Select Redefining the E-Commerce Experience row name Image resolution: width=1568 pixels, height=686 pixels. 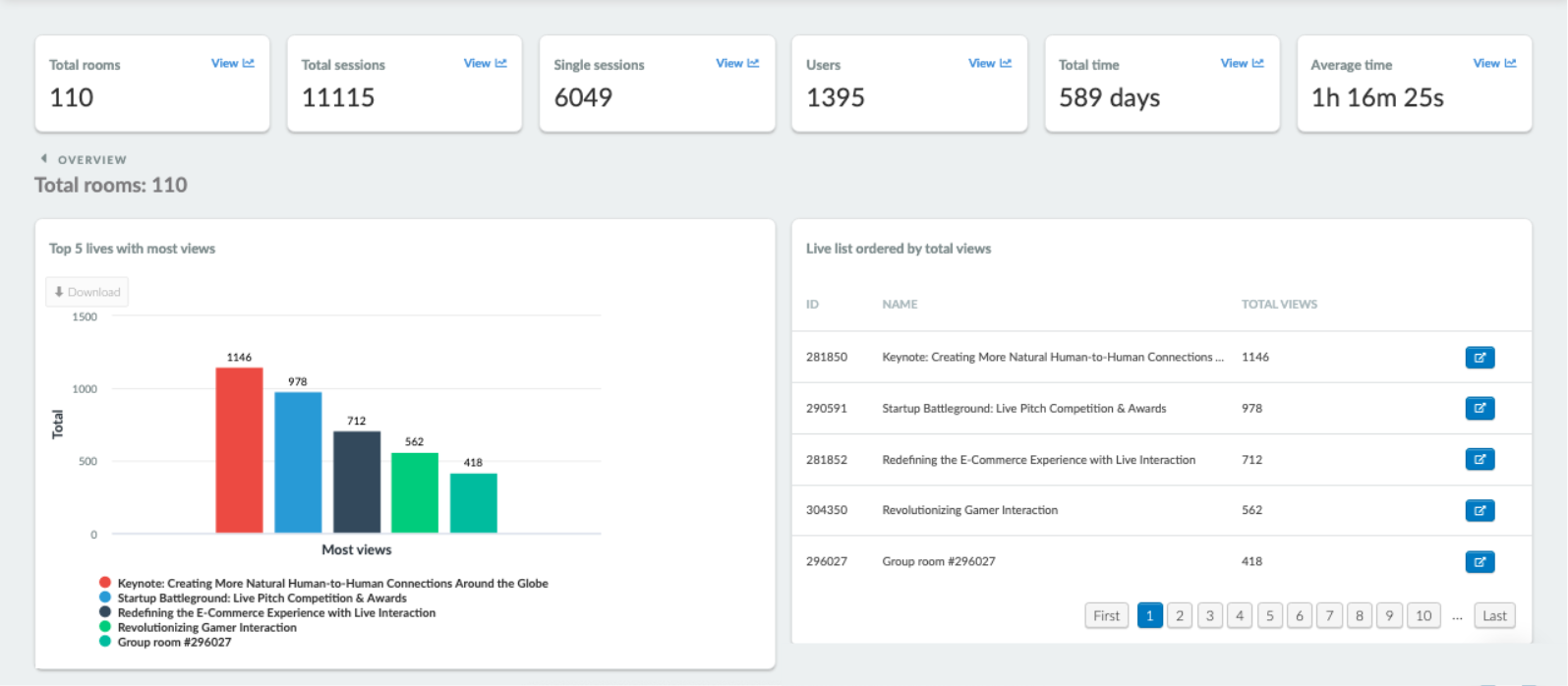pos(1039,460)
